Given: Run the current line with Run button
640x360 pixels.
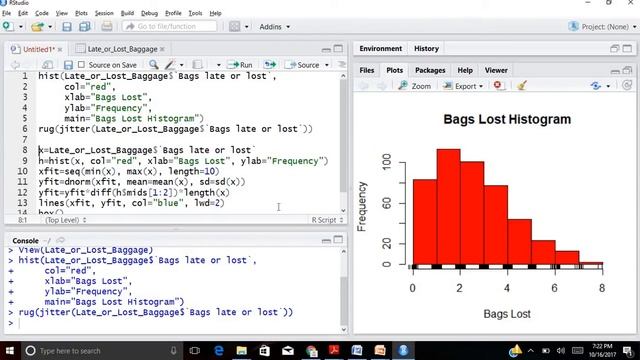Looking at the screenshot, I should [240, 65].
